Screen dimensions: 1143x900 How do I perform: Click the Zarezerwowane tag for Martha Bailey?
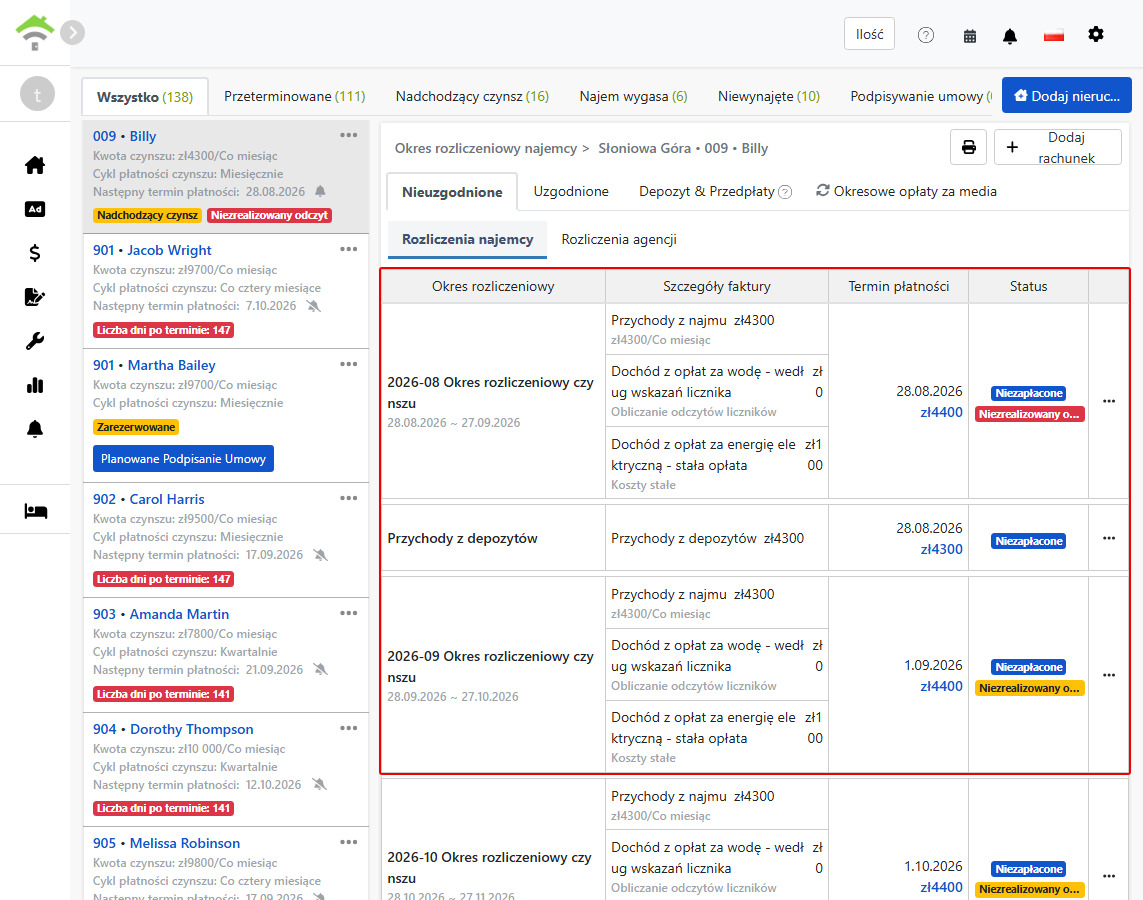(136, 427)
